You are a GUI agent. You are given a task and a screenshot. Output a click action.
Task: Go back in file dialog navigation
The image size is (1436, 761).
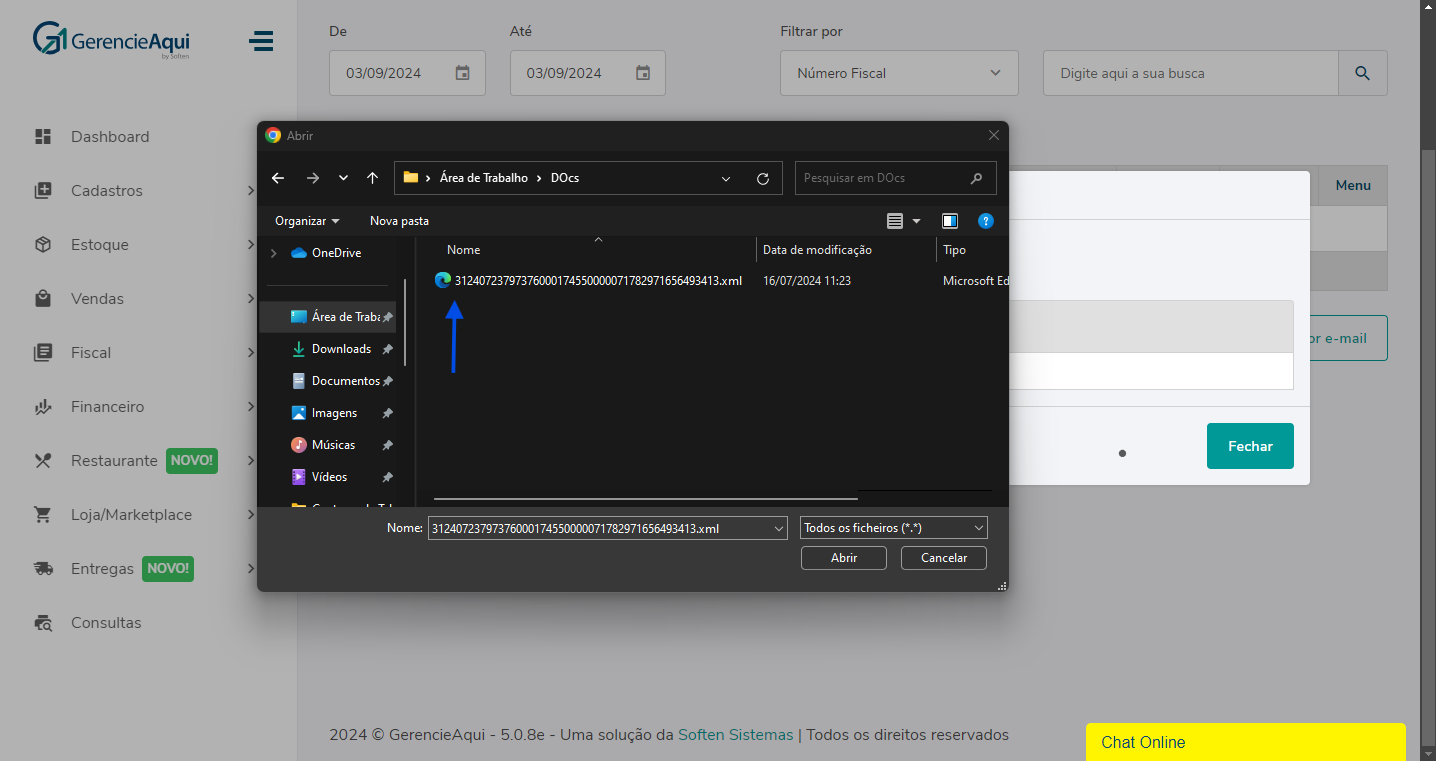(x=278, y=178)
